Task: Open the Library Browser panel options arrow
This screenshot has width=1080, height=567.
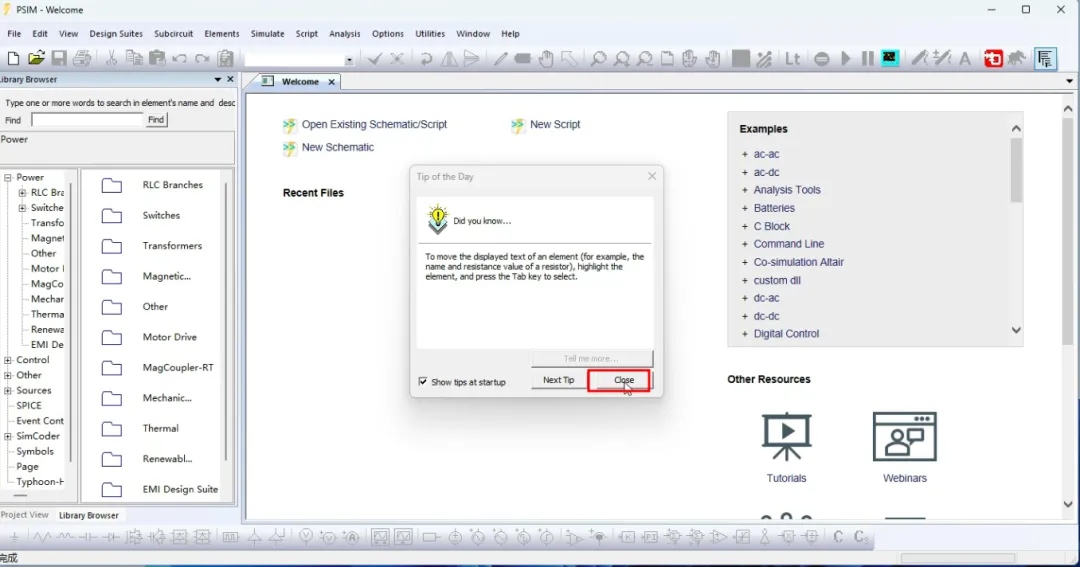Action: click(x=218, y=80)
